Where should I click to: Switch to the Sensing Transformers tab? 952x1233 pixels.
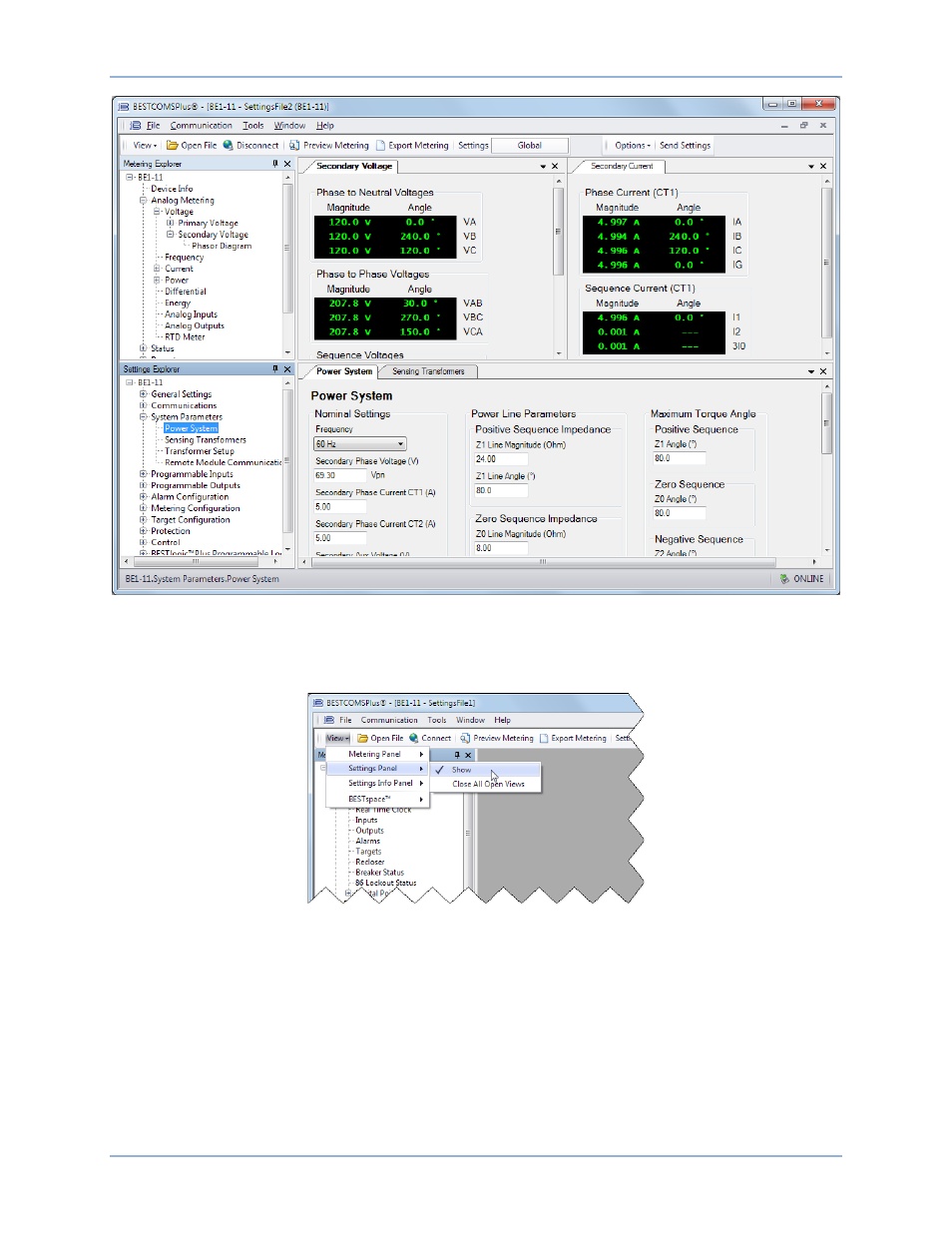coord(428,371)
